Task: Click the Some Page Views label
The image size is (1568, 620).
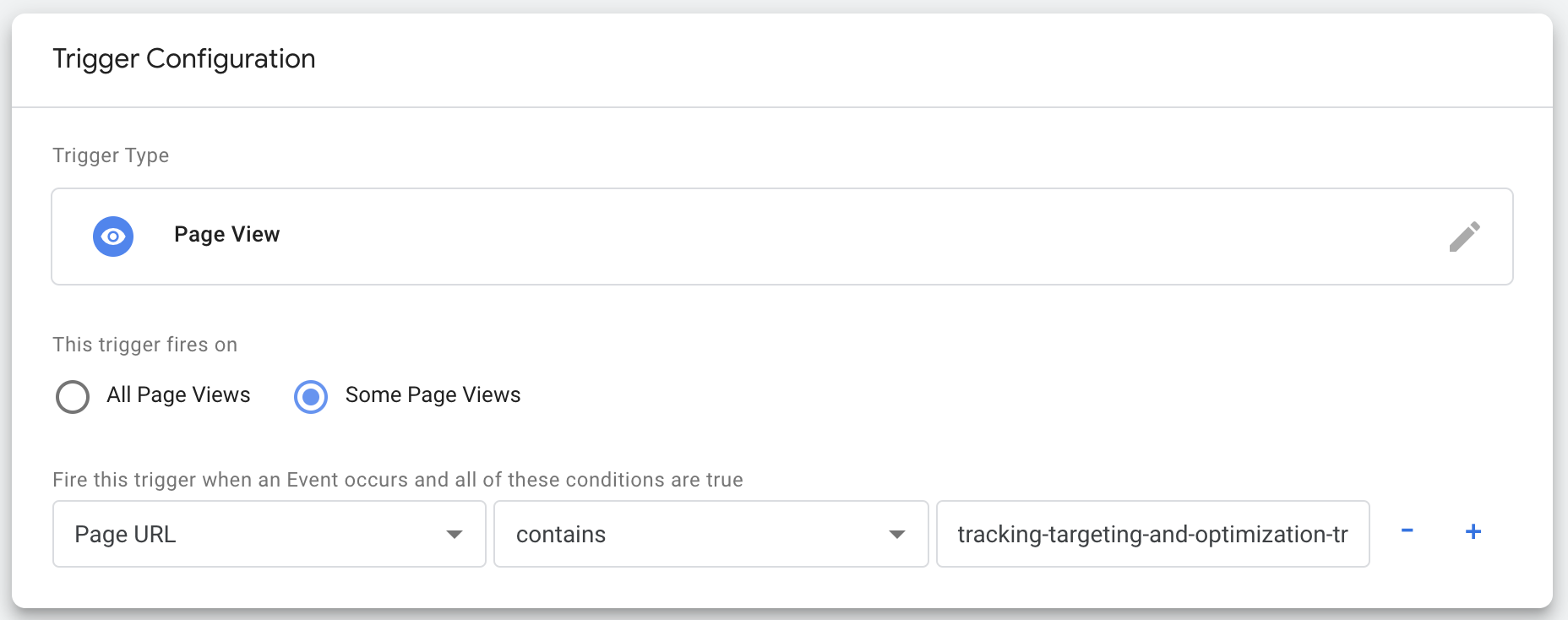Action: [x=433, y=394]
